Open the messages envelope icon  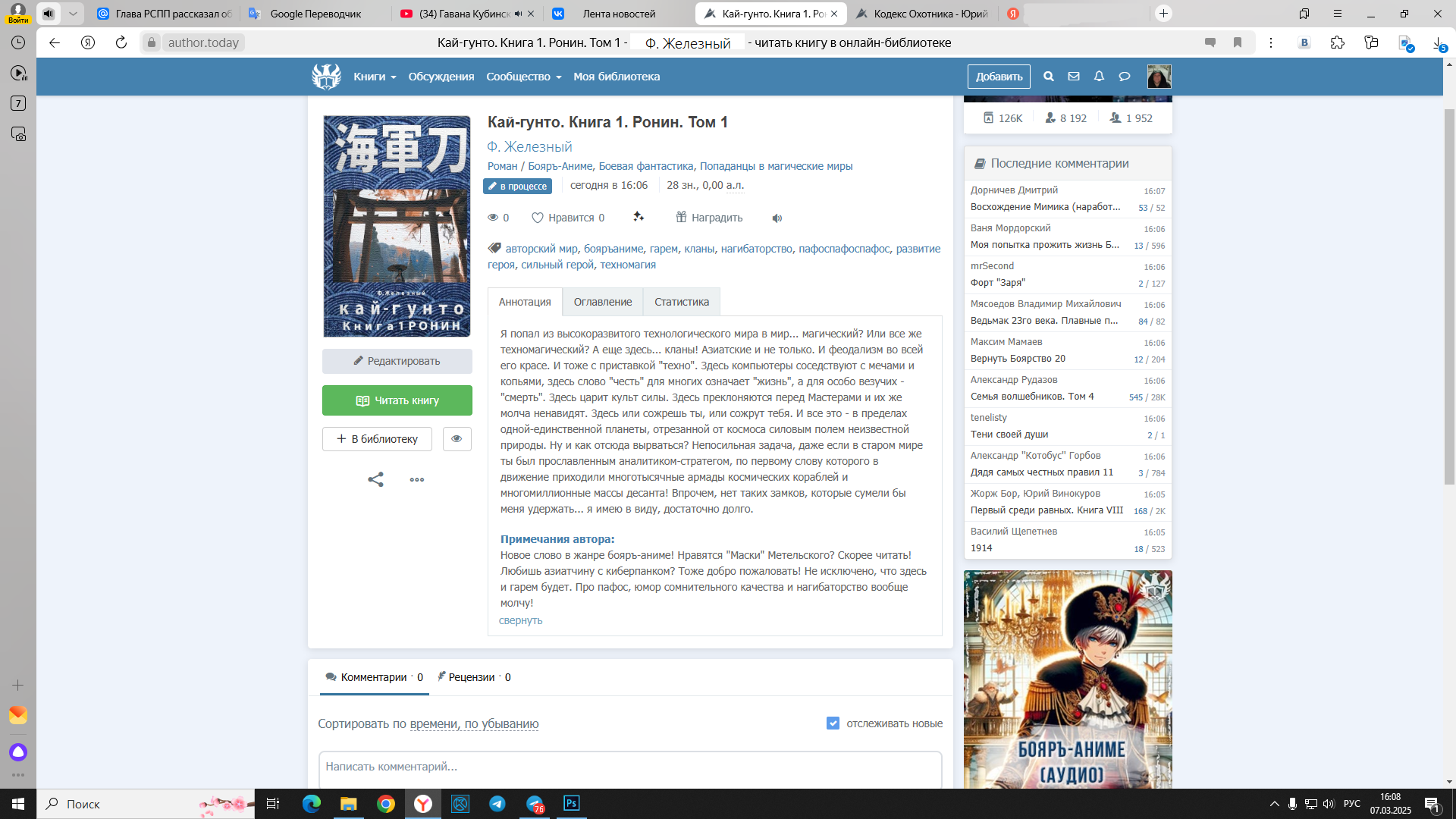point(1074,77)
